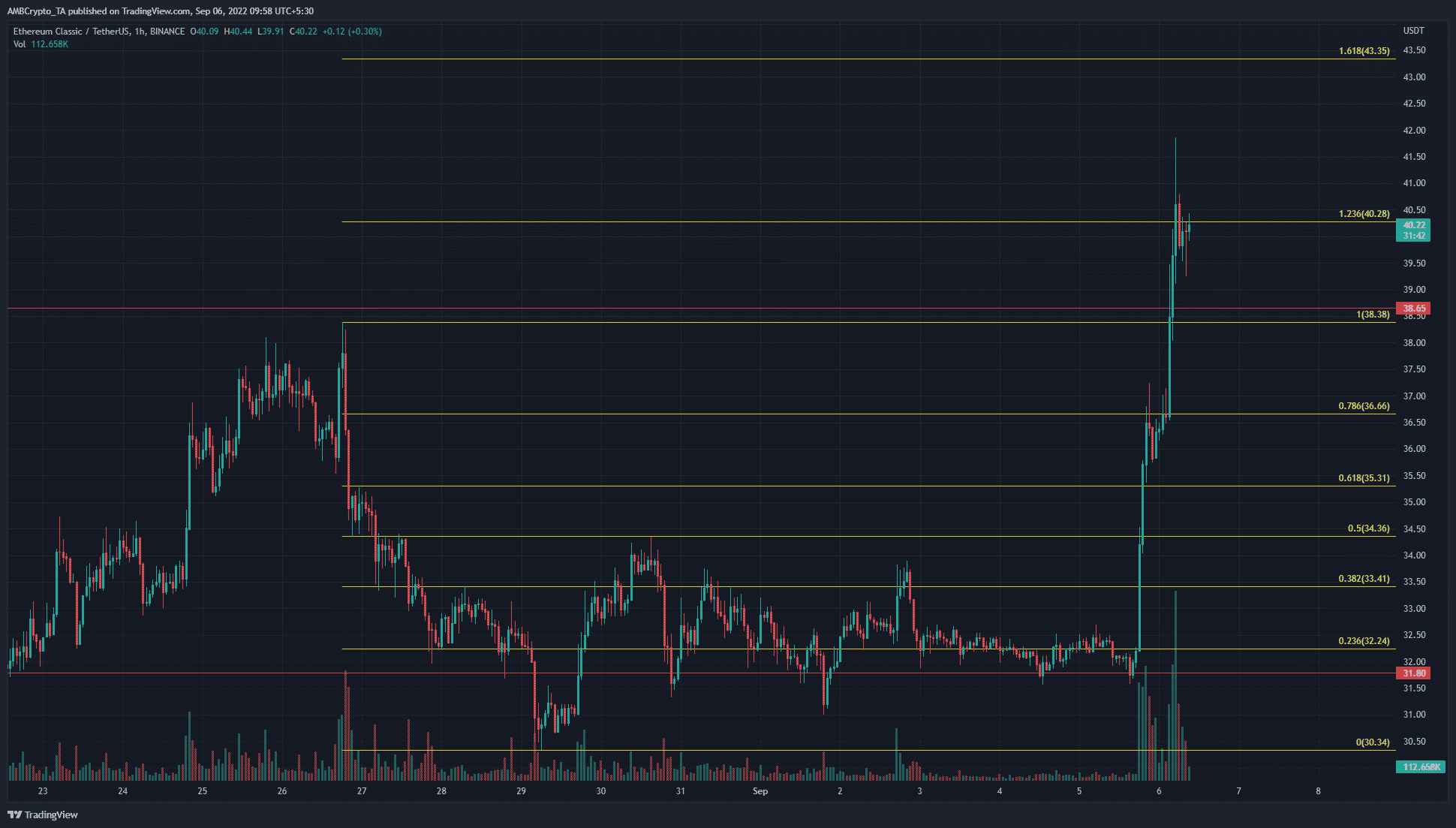The image size is (1456, 828).
Task: Click the date 31 on time axis
Action: (x=680, y=791)
